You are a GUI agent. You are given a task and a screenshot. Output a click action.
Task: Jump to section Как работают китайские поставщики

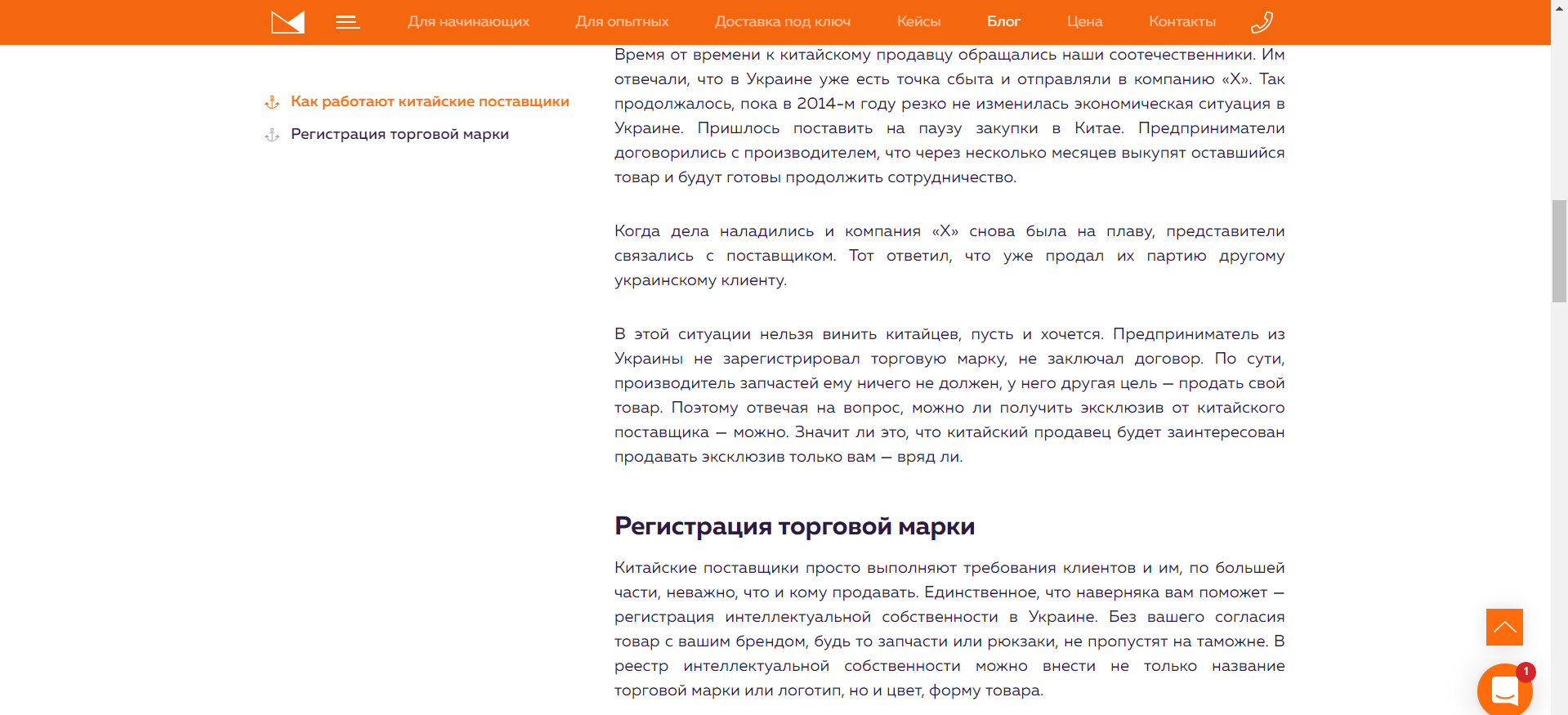(430, 101)
